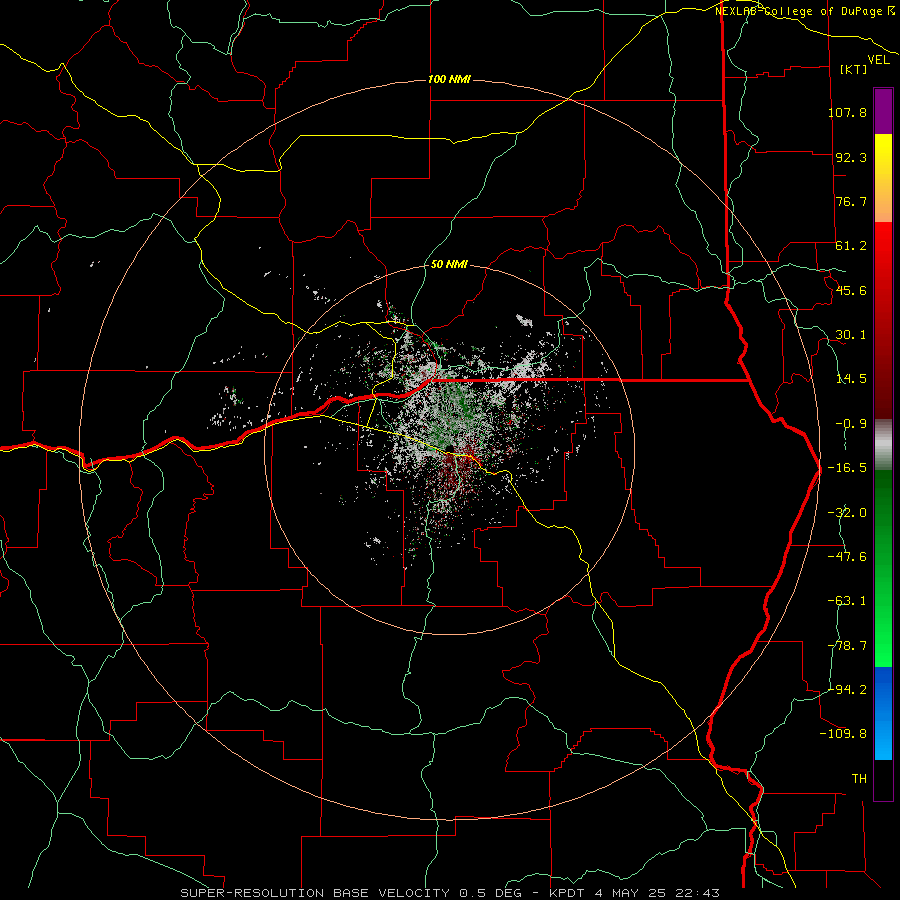This screenshot has width=900, height=900.
Task: Click the 45.6 velocity scale value
Action: 851,290
